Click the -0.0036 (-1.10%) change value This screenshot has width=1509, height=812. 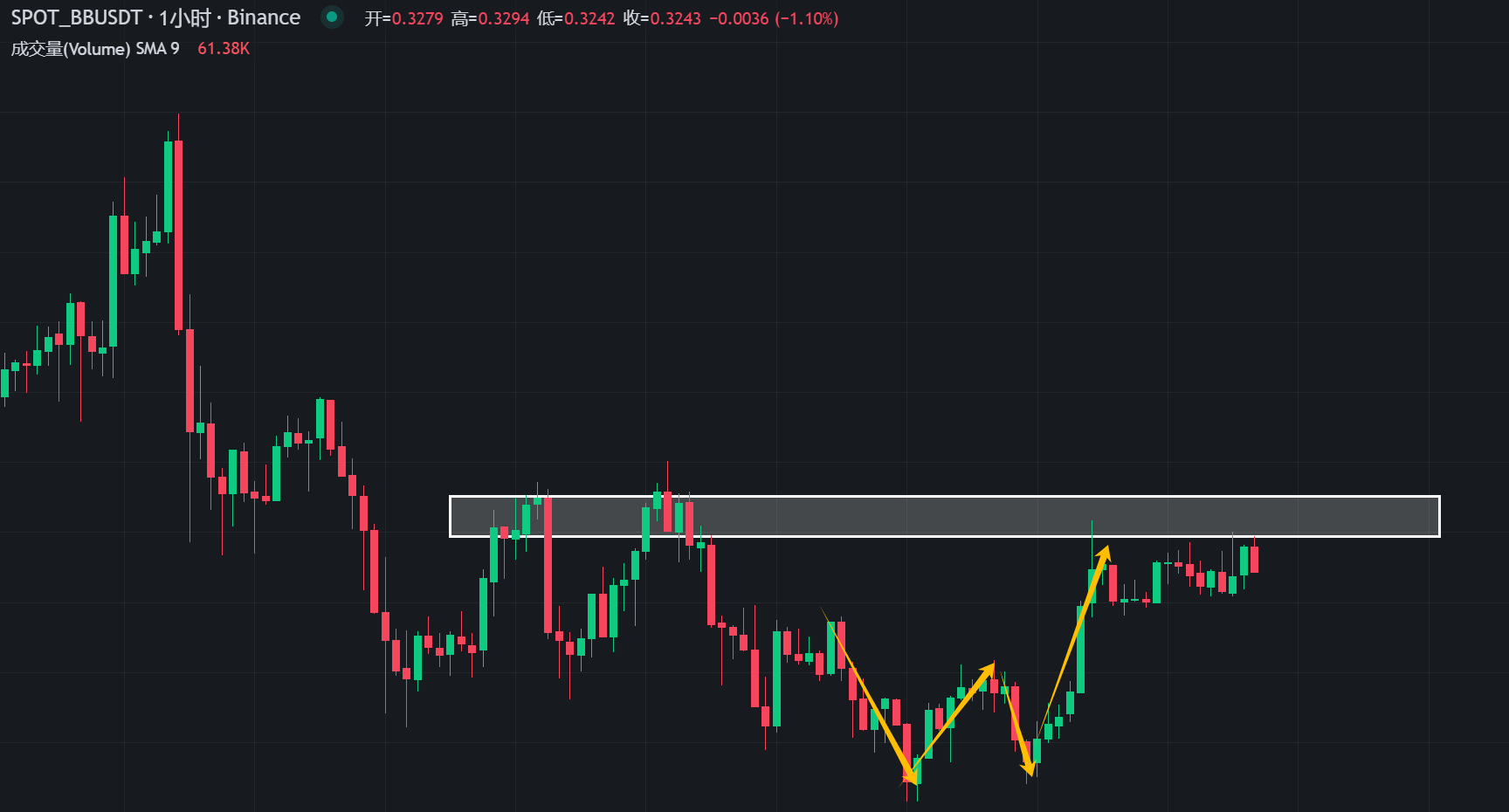[x=774, y=18]
